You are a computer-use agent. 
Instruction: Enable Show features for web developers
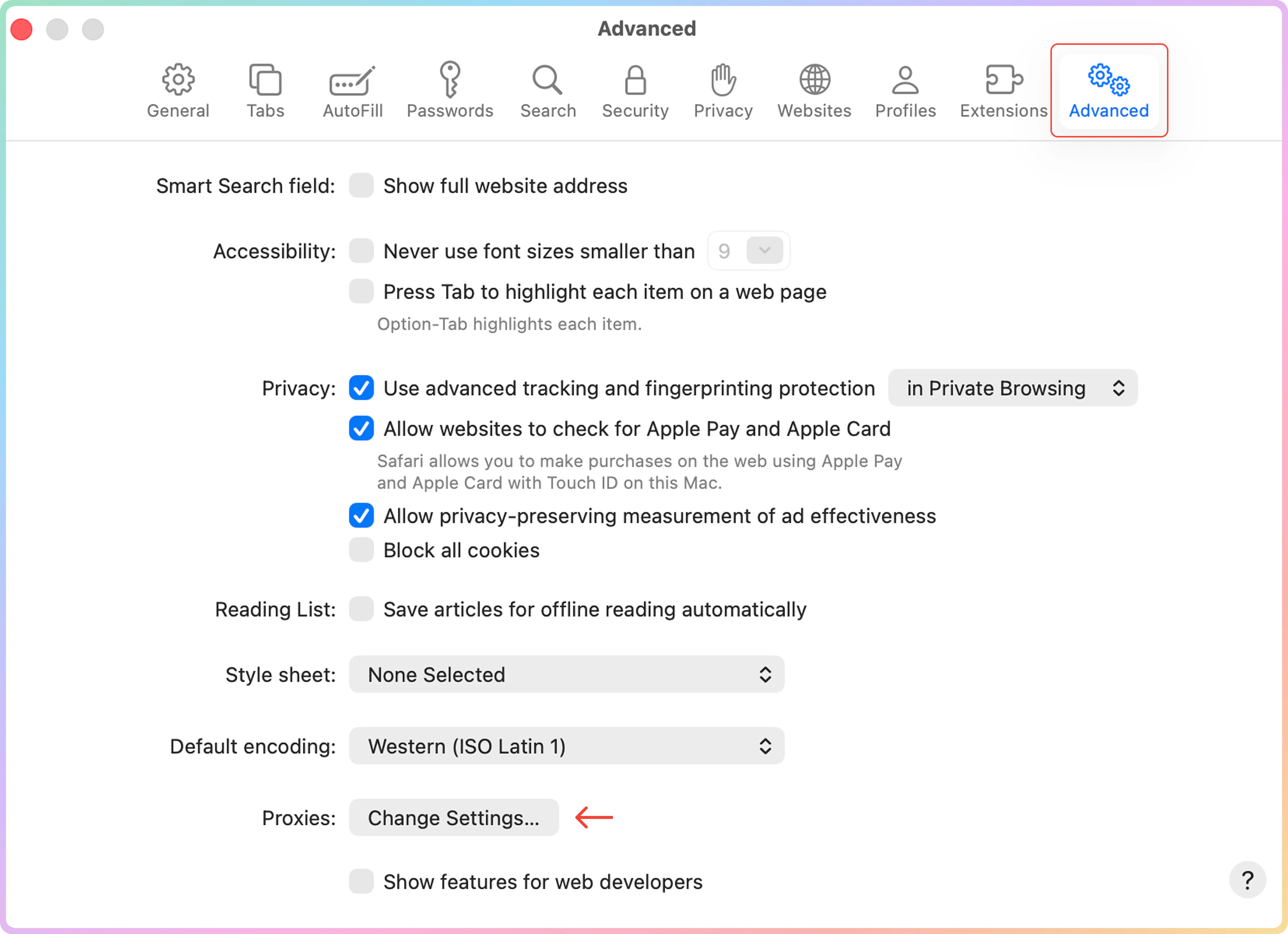click(x=361, y=881)
